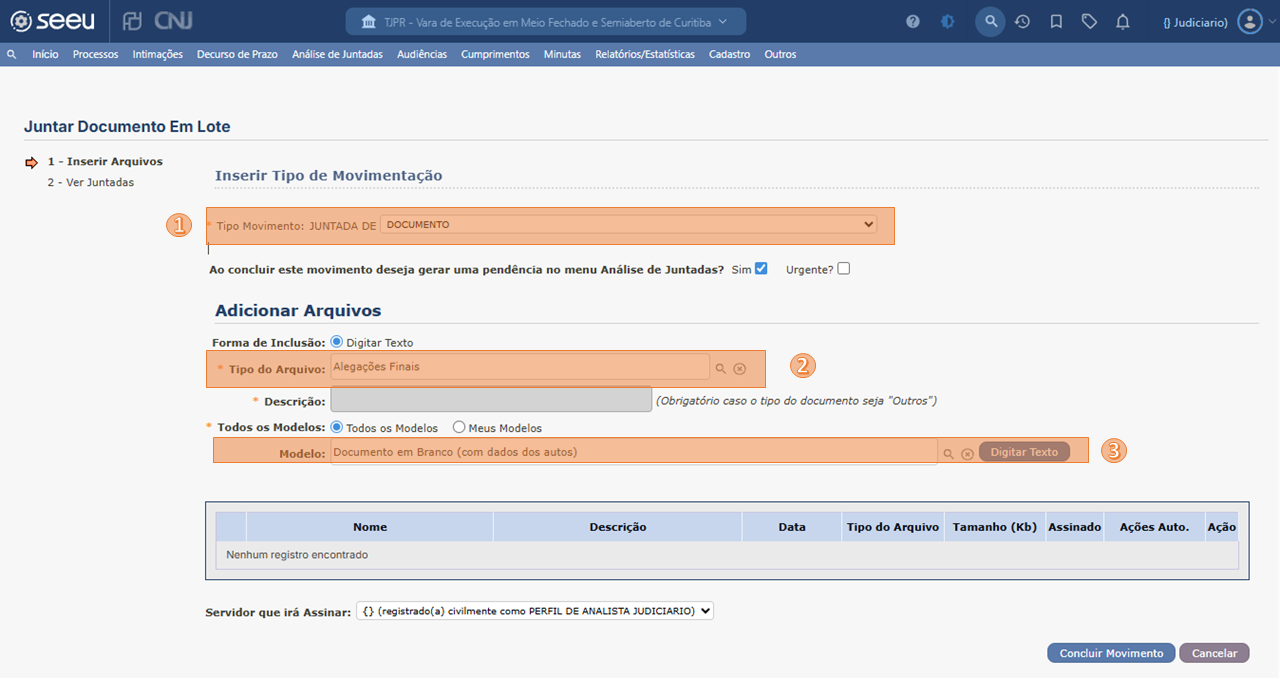Screen dimensions: 1280x680
Task: Uncheck the Sim checkbox for Análise de Juntadas
Action: (761, 268)
